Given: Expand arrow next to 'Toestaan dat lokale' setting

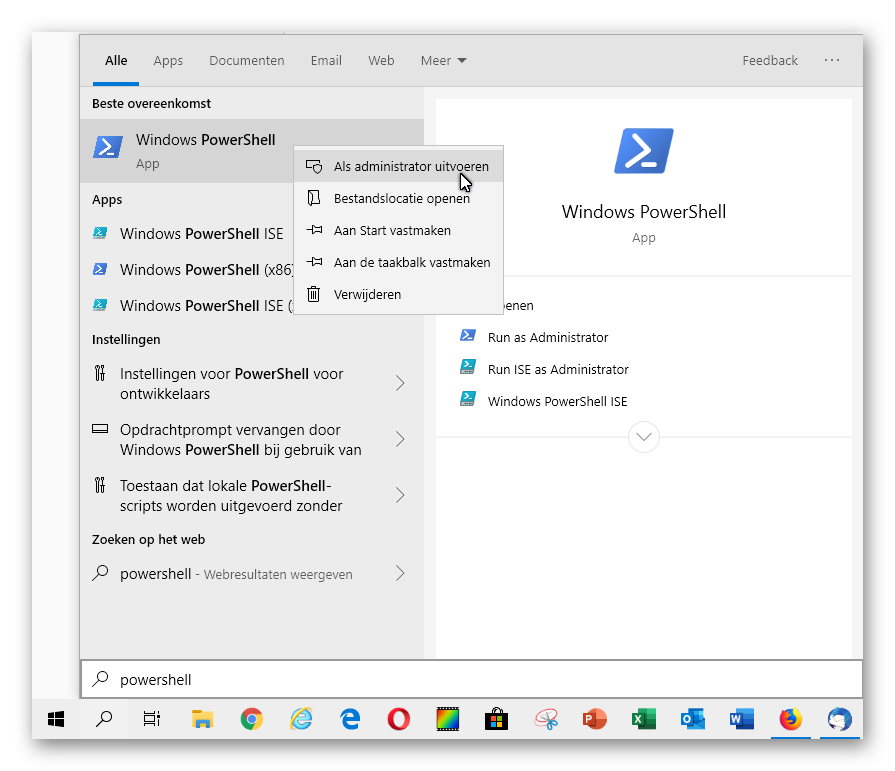Looking at the screenshot, I should pos(400,495).
